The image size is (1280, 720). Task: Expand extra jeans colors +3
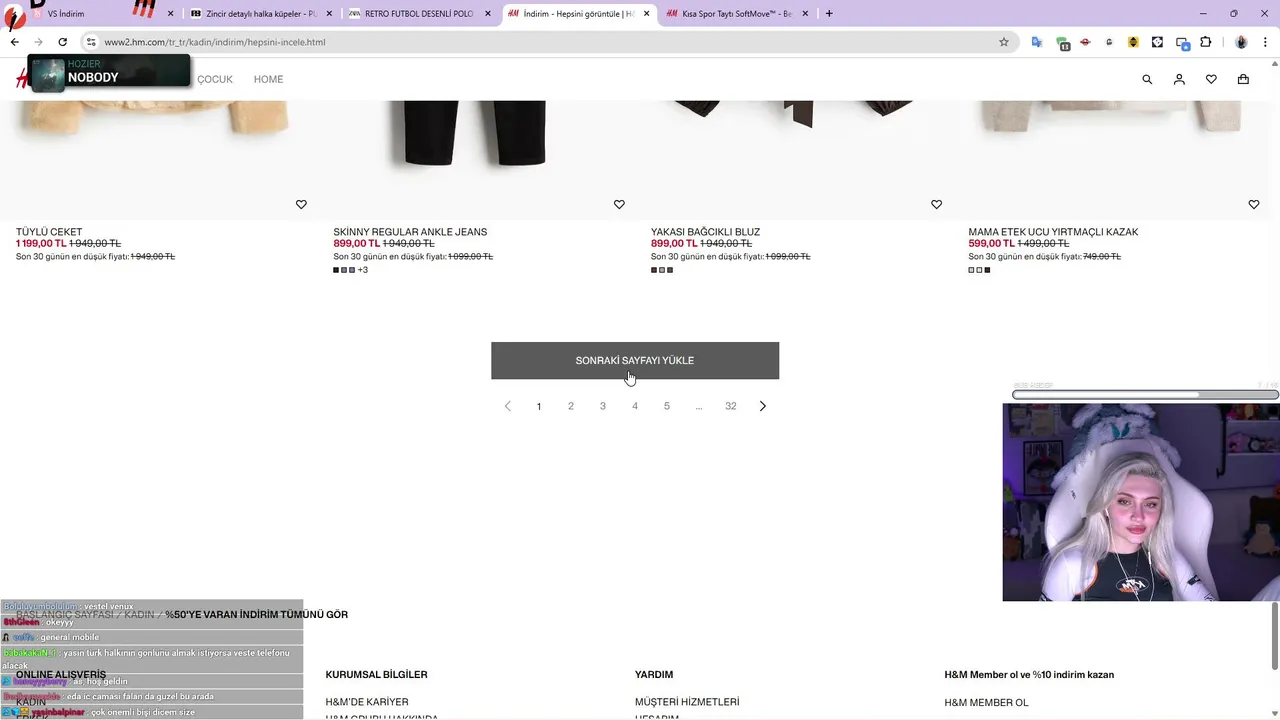point(363,270)
